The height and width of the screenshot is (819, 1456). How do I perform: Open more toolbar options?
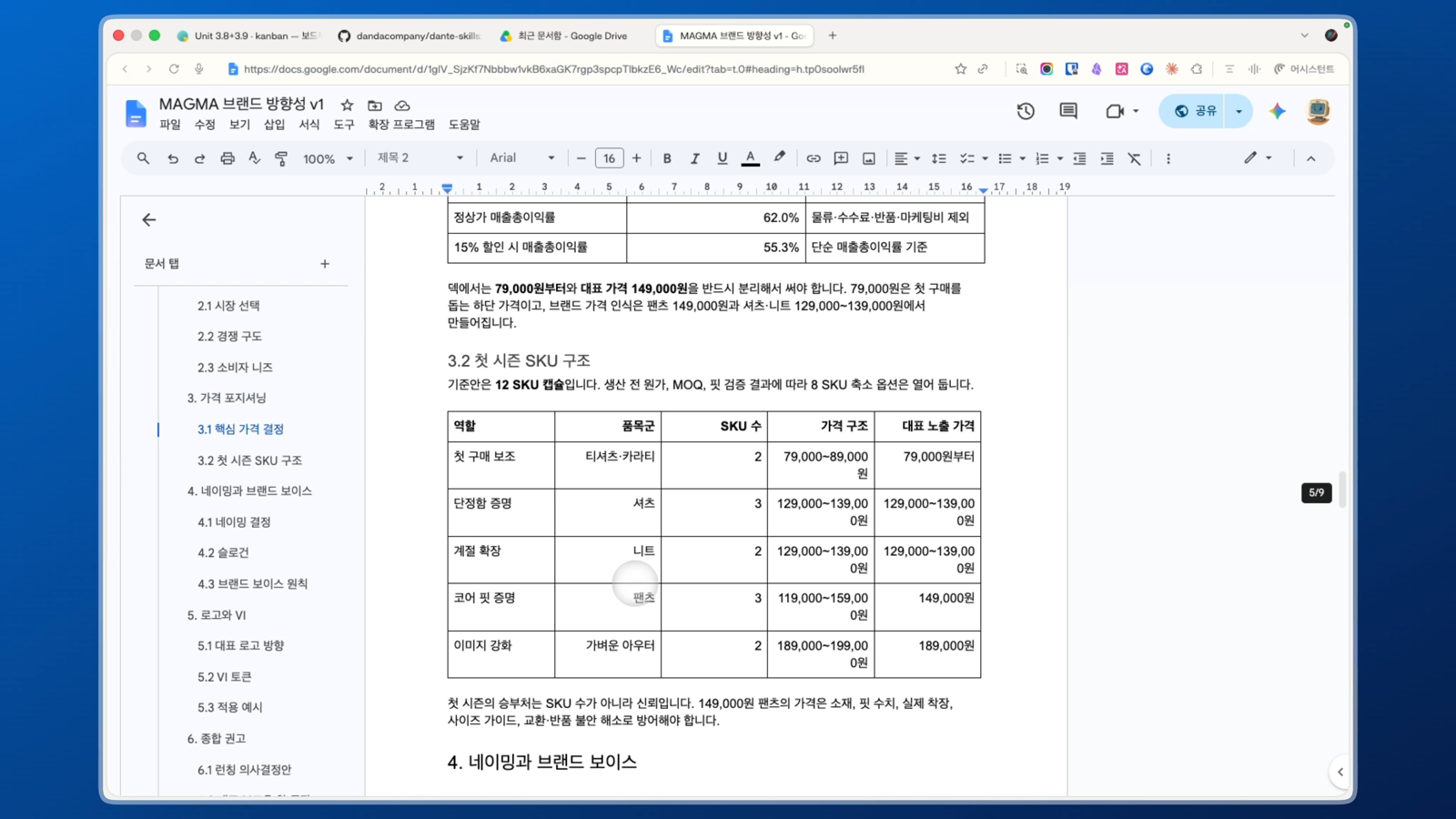pyautogui.click(x=1168, y=158)
